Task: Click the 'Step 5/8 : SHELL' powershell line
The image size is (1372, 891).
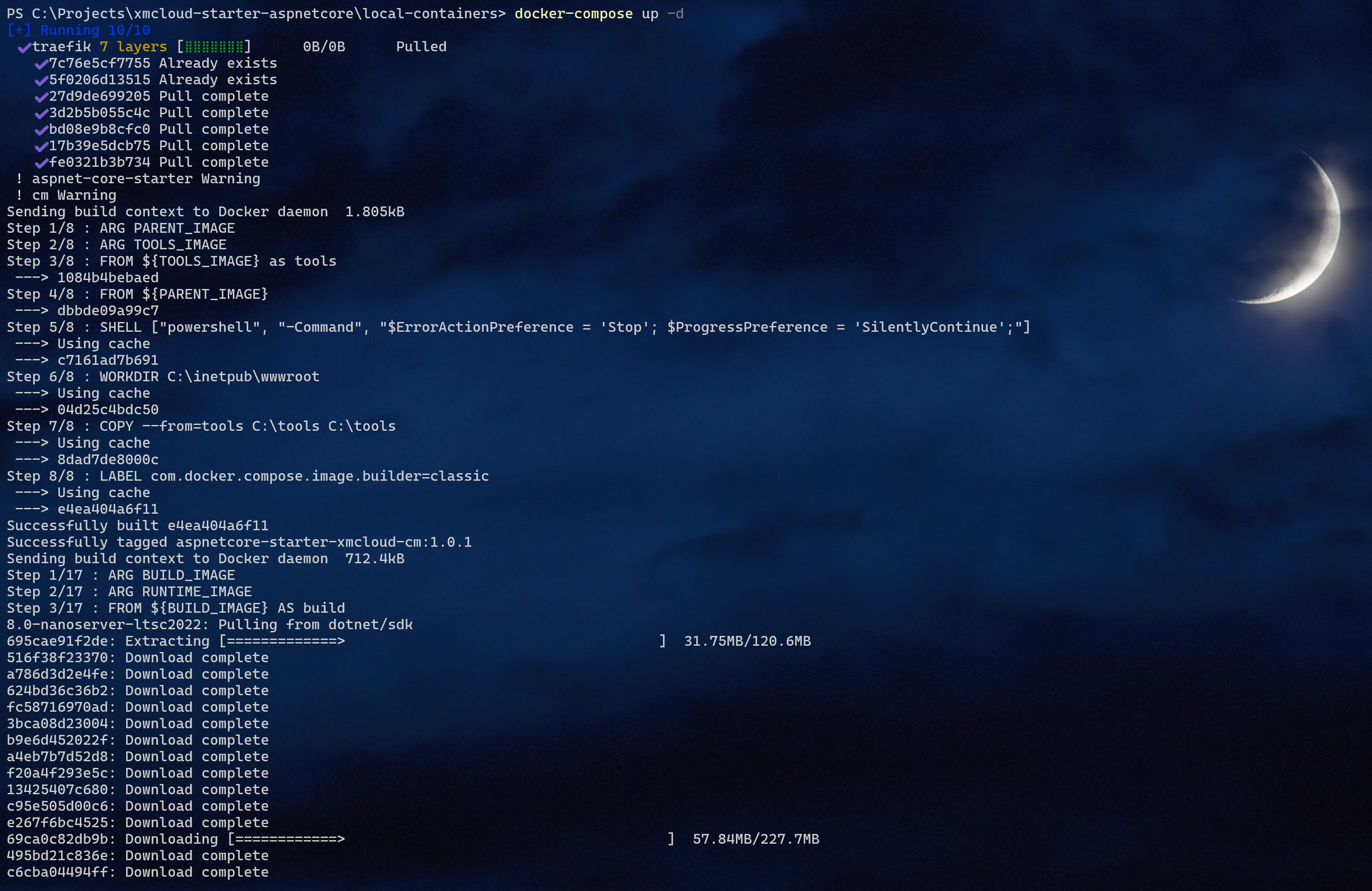Action: (518, 328)
